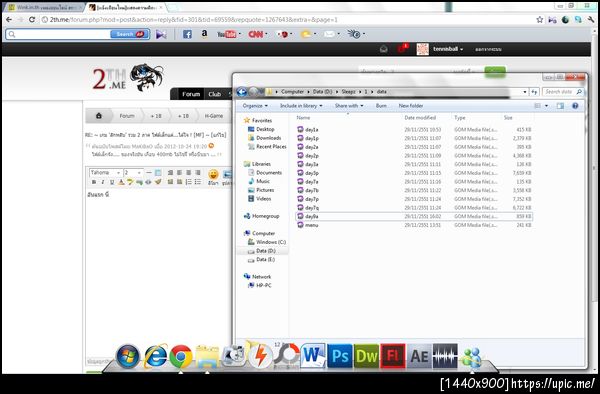Click the Google Chrome dock icon
Screen dimensions: 600x394
click(x=181, y=356)
